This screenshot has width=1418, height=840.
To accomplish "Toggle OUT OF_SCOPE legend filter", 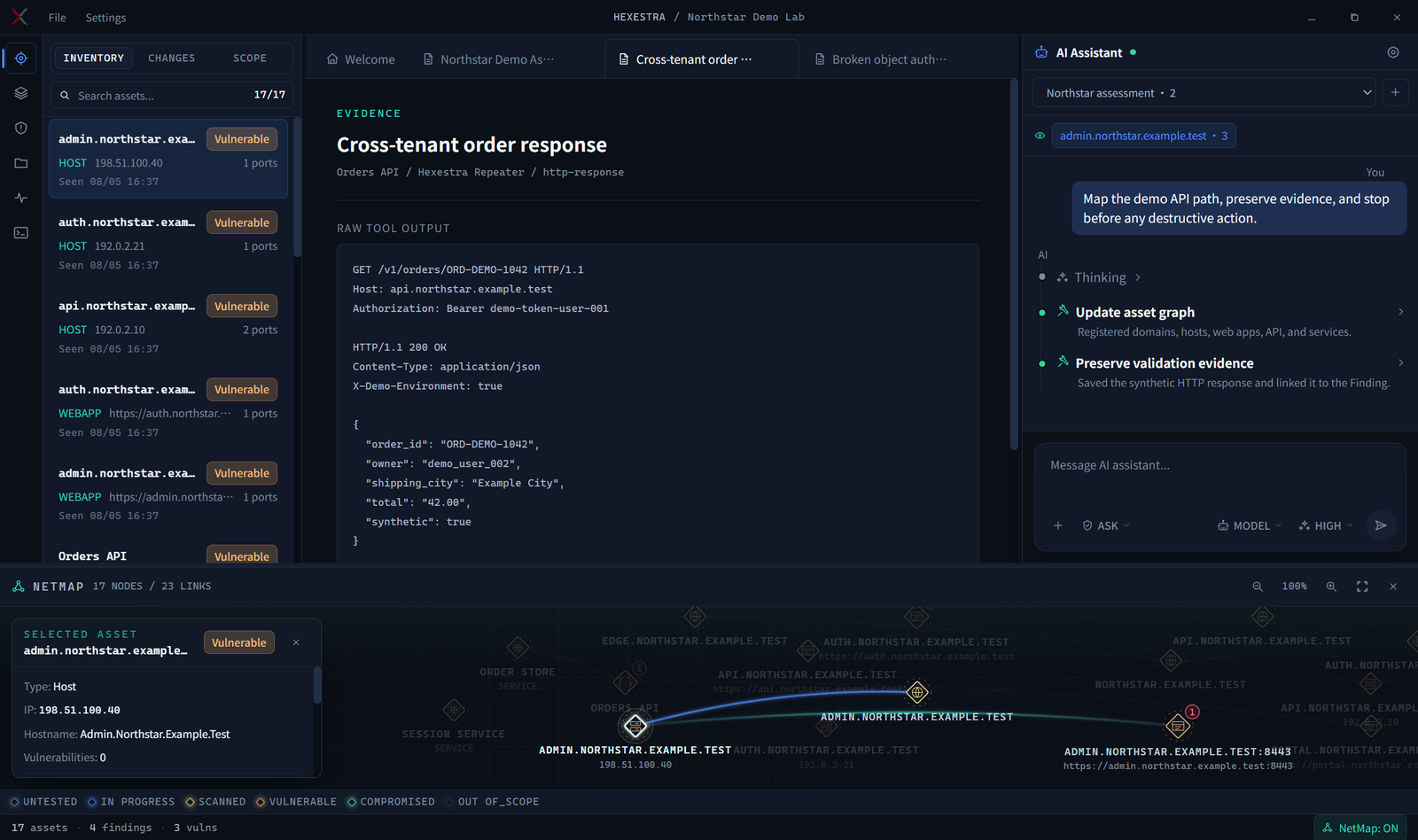I will pos(492,802).
